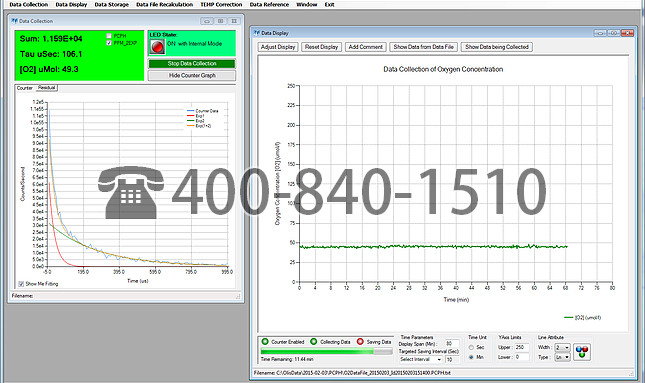This screenshot has height=383, width=645.
Task: Open the TEMP Correction menu
Action: tap(221, 5)
